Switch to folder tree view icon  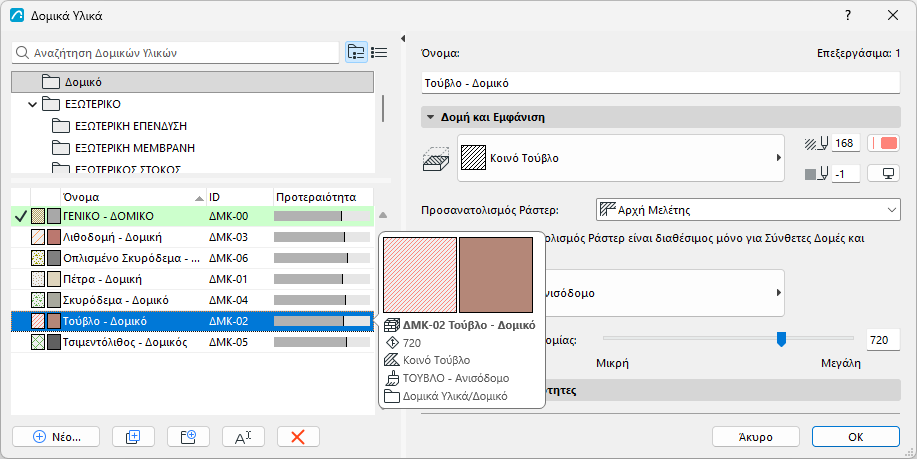coord(356,53)
